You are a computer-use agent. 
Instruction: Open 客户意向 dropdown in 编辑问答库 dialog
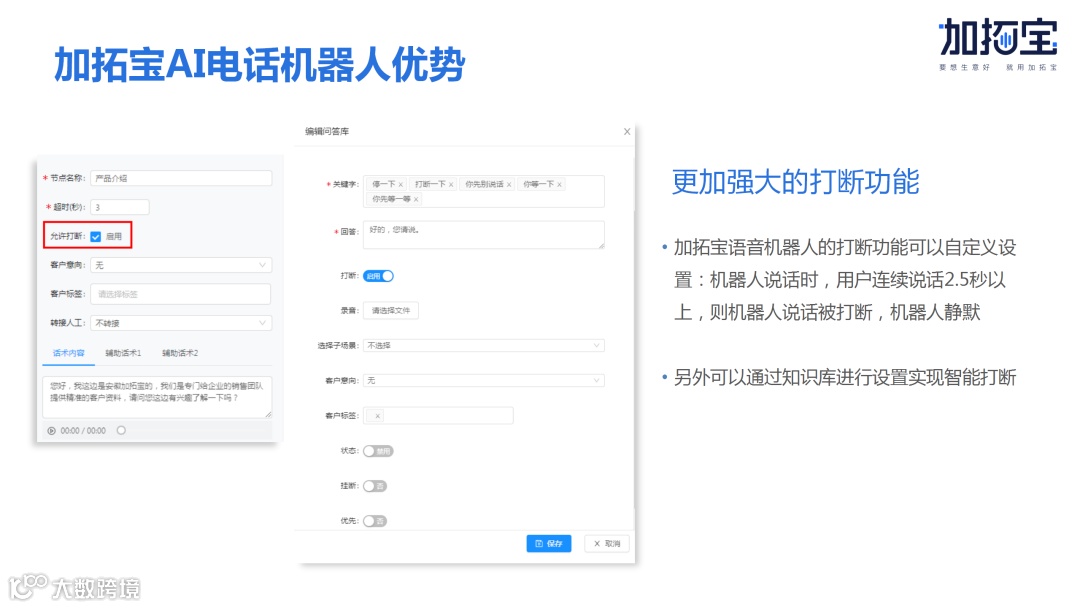pos(484,381)
